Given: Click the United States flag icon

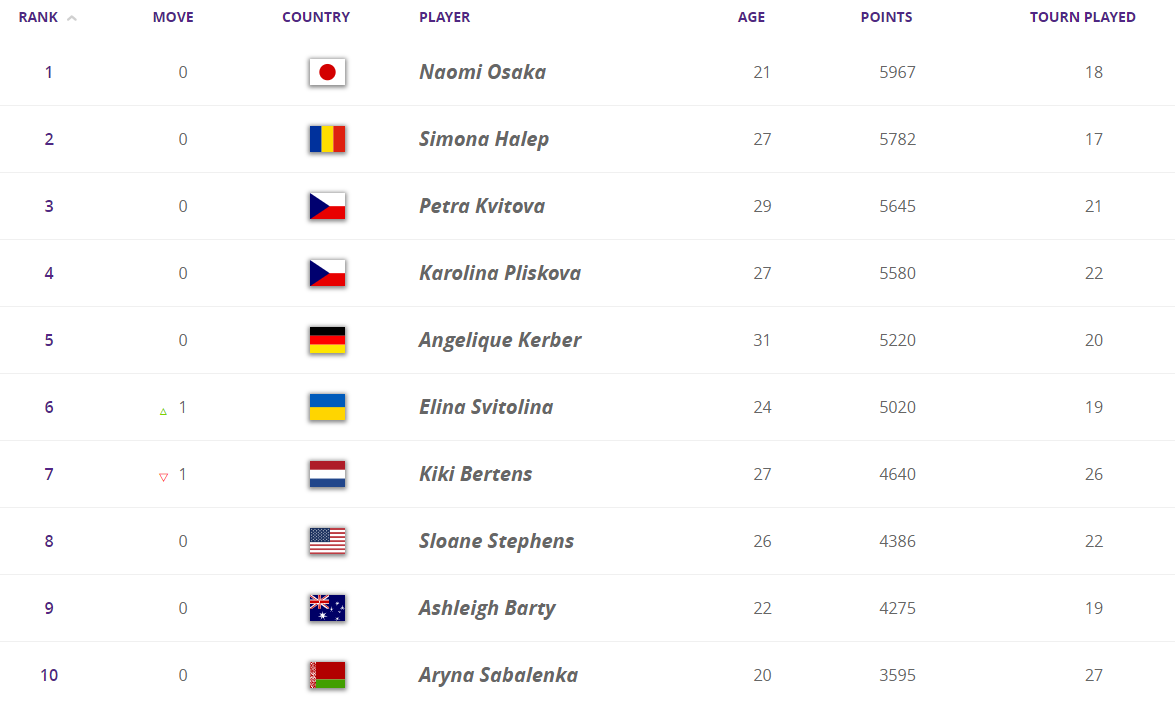Looking at the screenshot, I should pos(327,541).
